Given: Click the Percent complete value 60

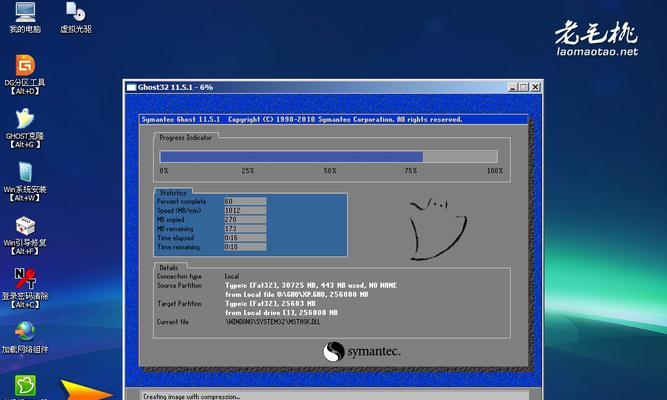Looking at the screenshot, I should point(245,201).
